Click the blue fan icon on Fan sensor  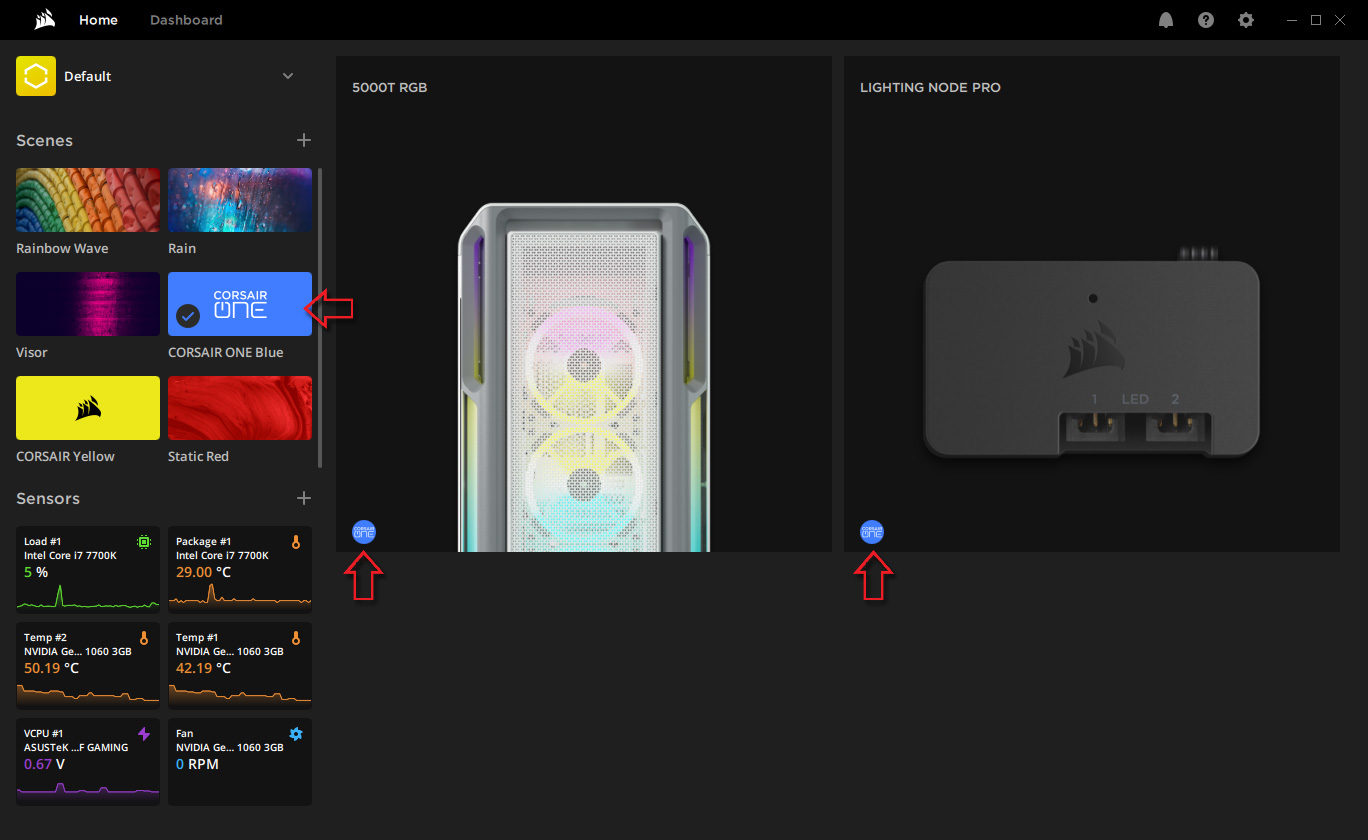(295, 734)
